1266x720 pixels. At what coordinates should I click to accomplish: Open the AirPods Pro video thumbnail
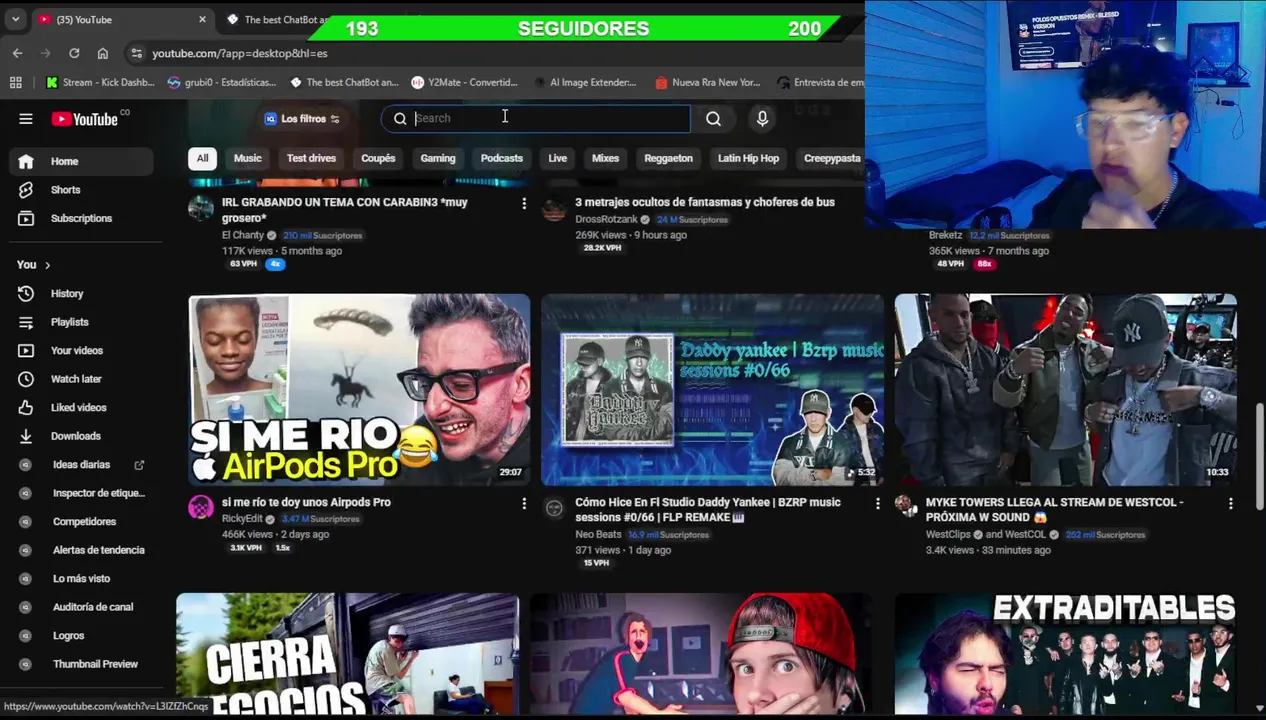[359, 389]
